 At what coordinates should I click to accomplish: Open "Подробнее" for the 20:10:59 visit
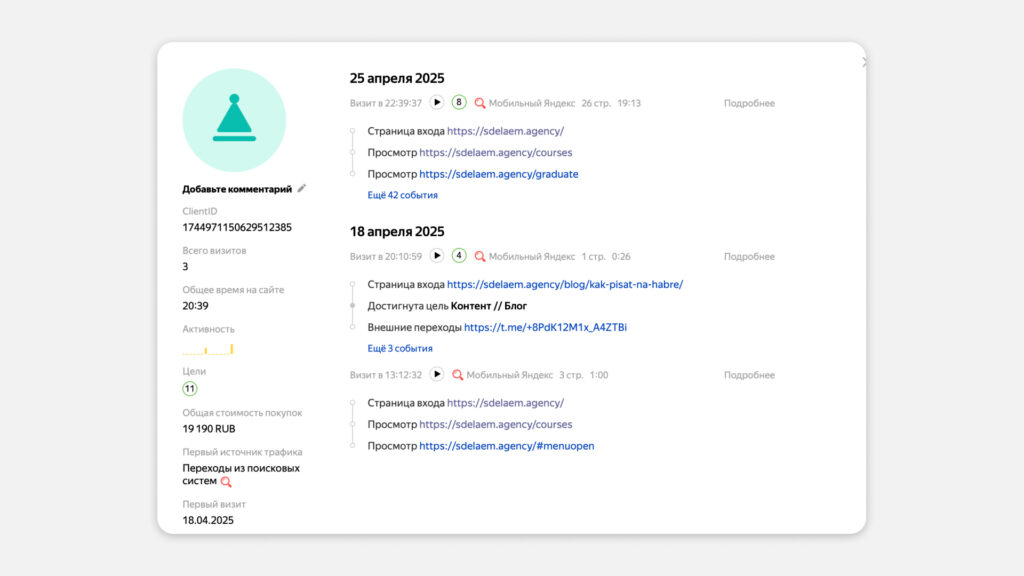click(x=749, y=257)
